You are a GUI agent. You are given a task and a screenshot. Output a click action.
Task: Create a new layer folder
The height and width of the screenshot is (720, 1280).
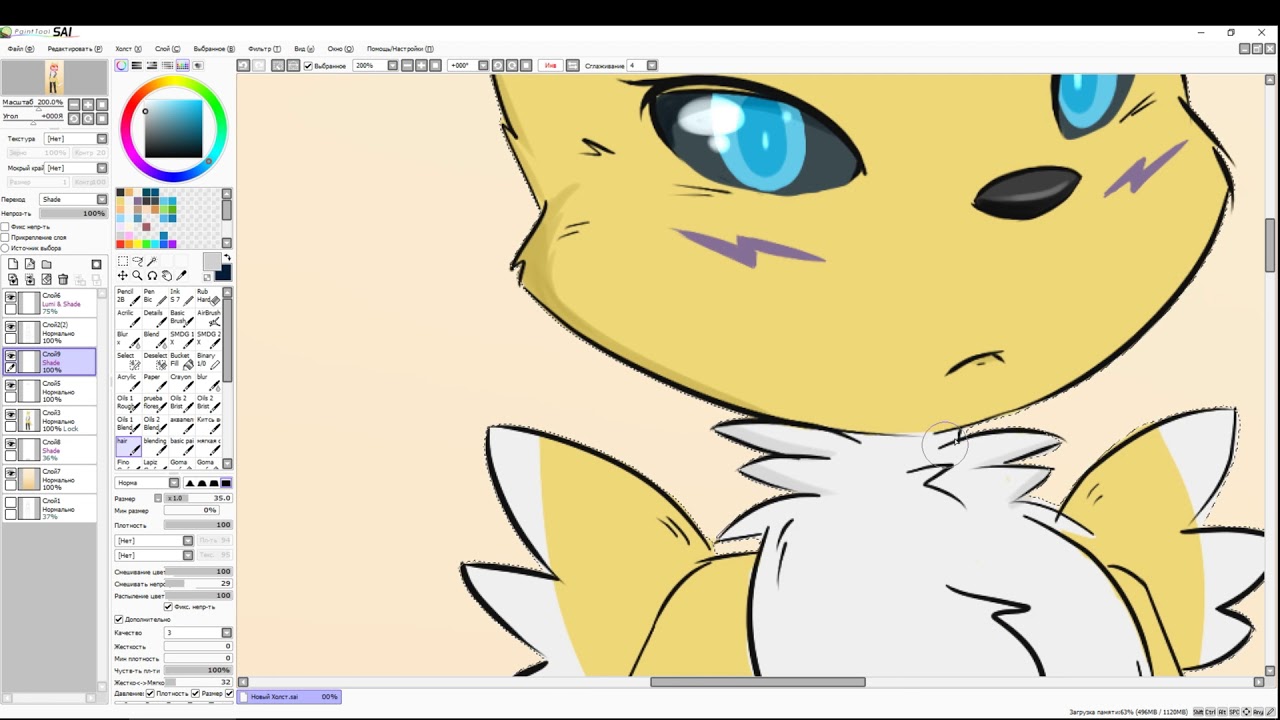[x=46, y=264]
